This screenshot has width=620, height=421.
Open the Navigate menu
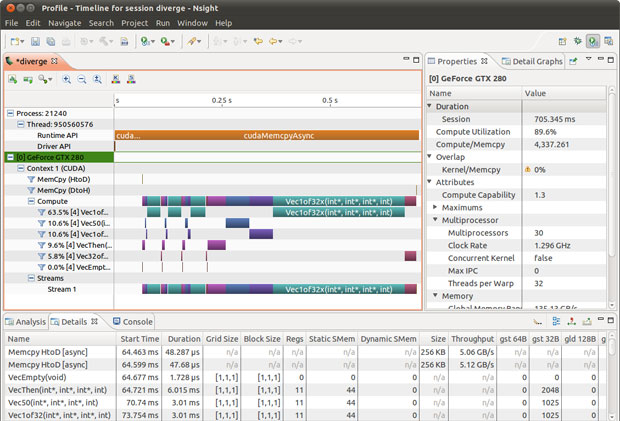pyautogui.click(x=64, y=22)
